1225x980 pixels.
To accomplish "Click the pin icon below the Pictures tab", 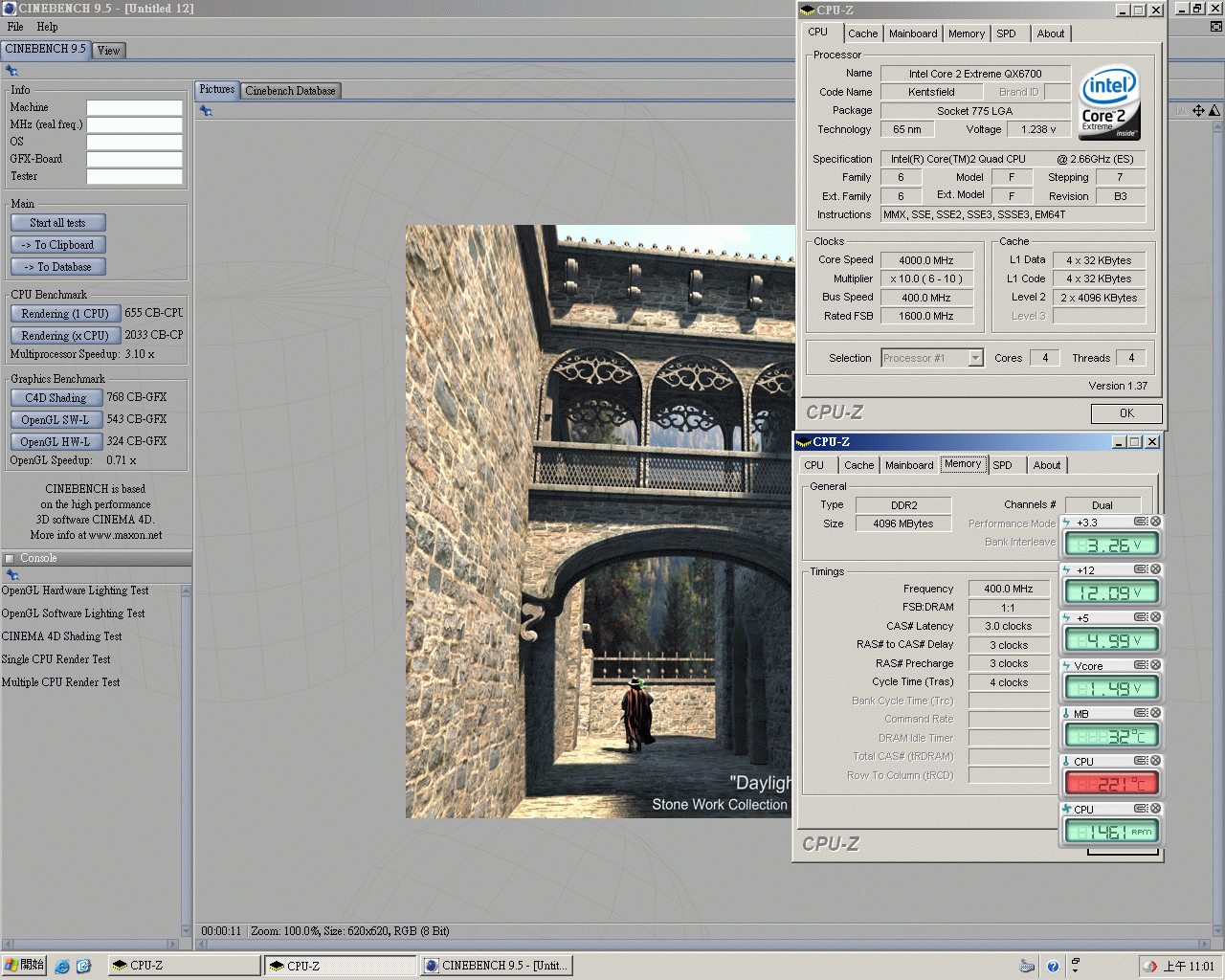I will tap(206, 111).
